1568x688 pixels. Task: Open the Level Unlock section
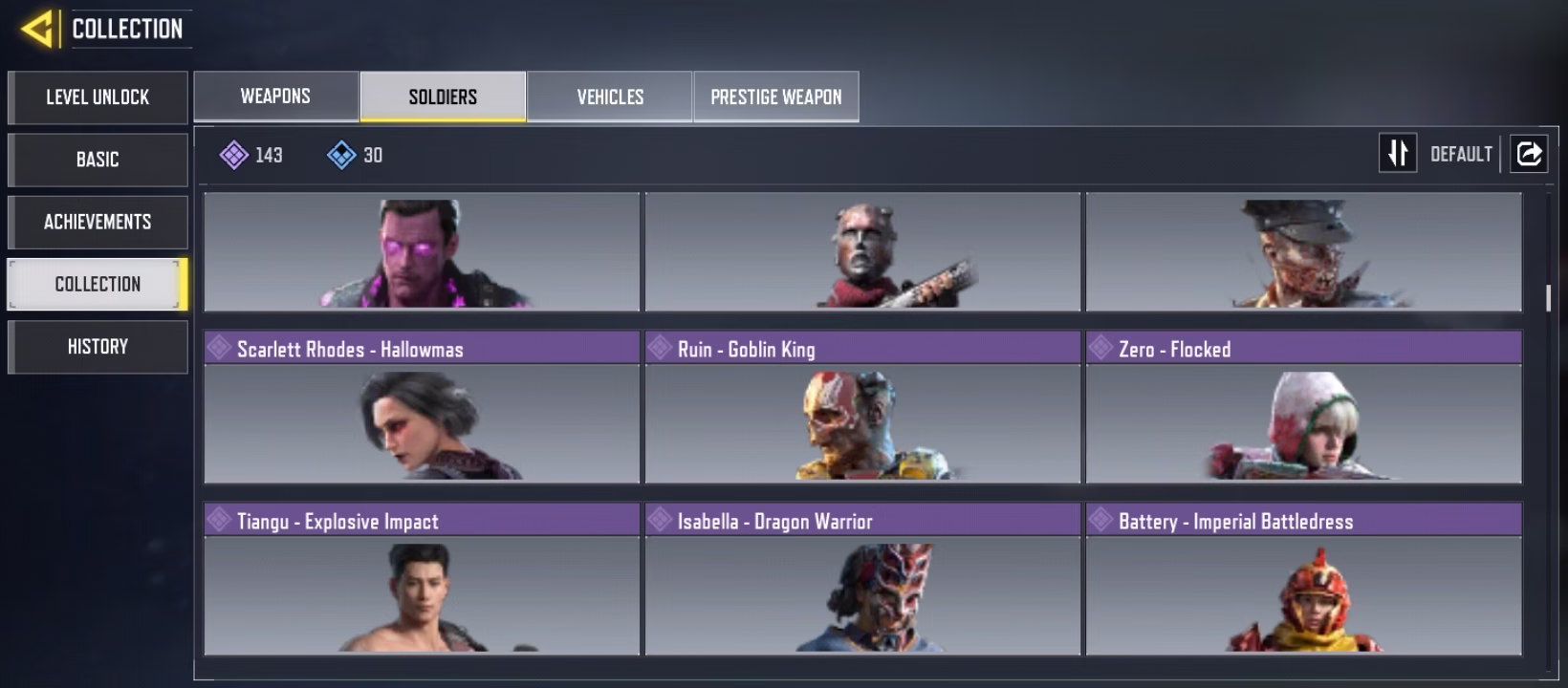click(x=98, y=97)
